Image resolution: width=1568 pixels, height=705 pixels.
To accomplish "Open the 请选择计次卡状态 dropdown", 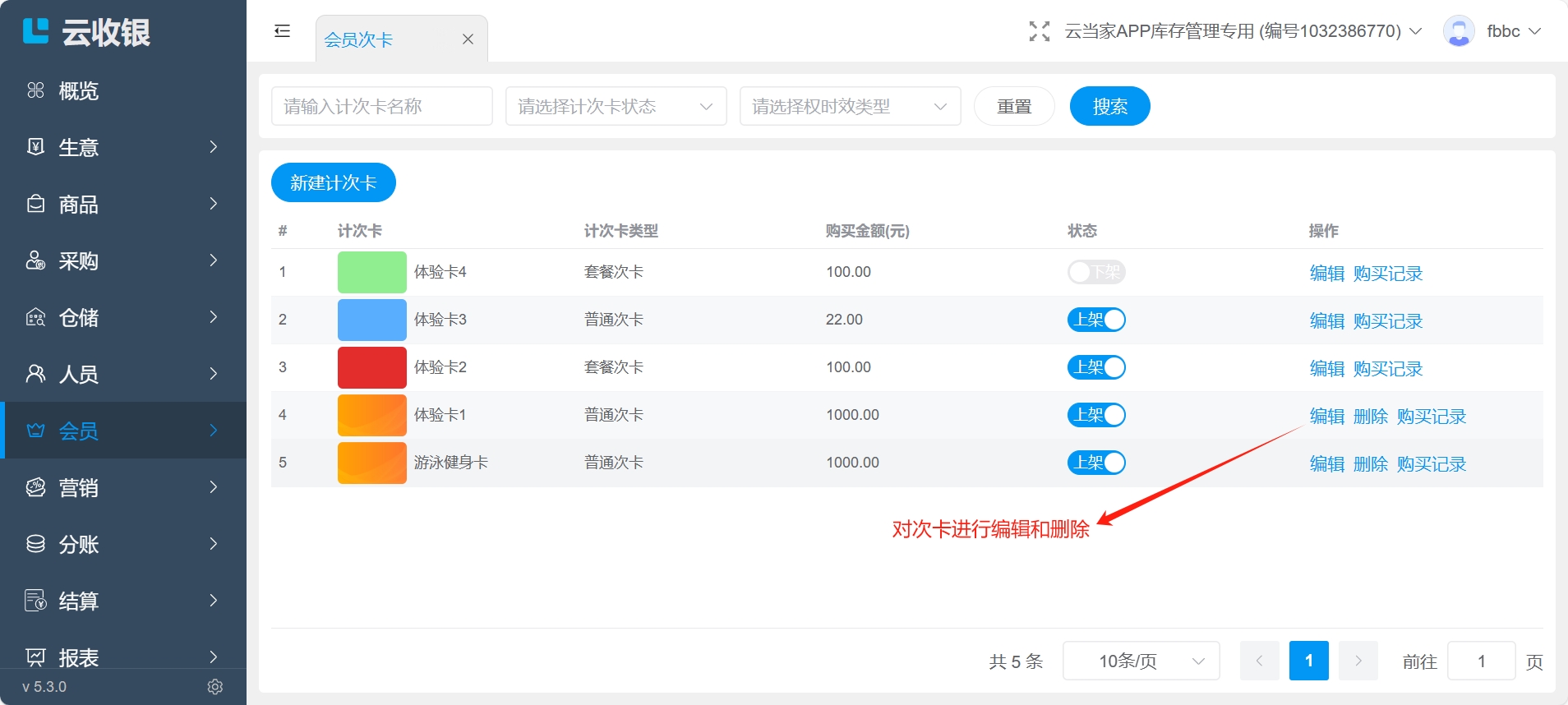I will (616, 106).
